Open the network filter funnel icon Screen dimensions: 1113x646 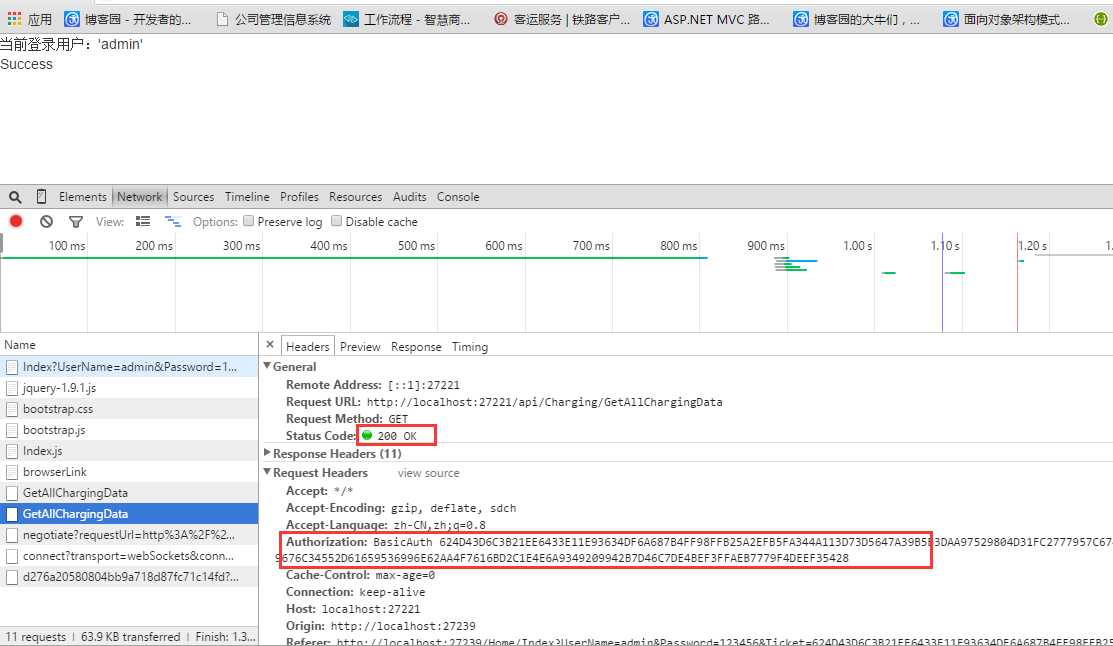(75, 221)
